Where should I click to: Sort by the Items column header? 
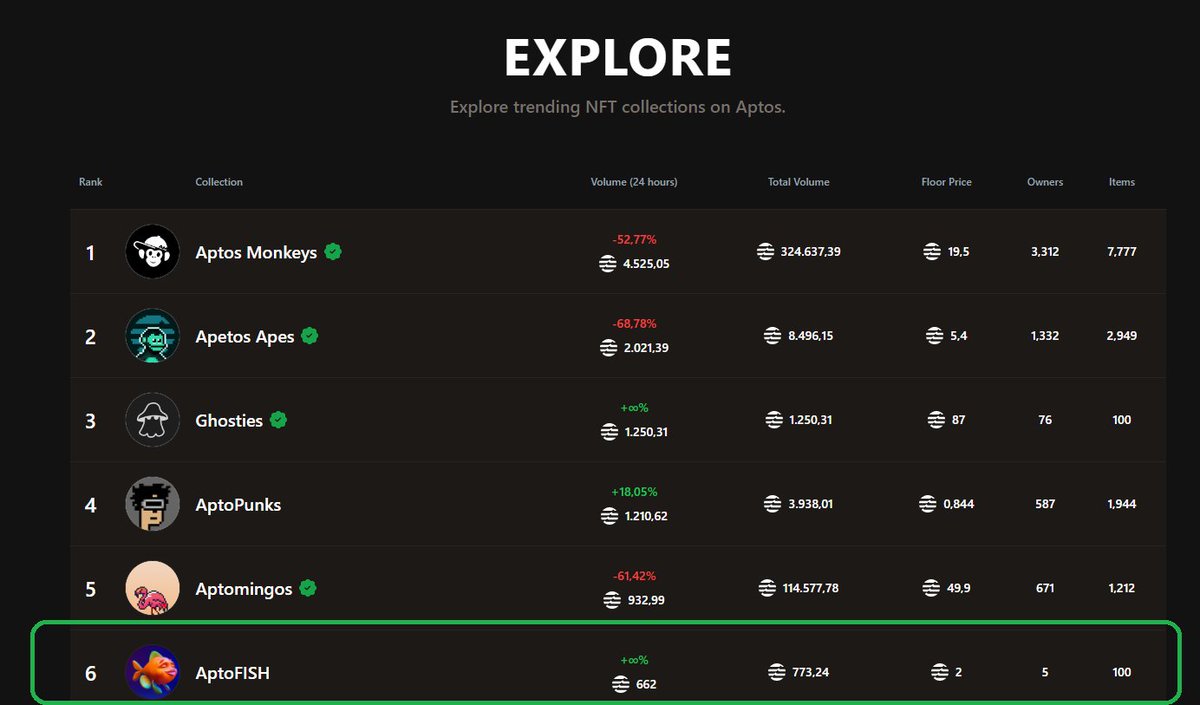pos(1122,182)
